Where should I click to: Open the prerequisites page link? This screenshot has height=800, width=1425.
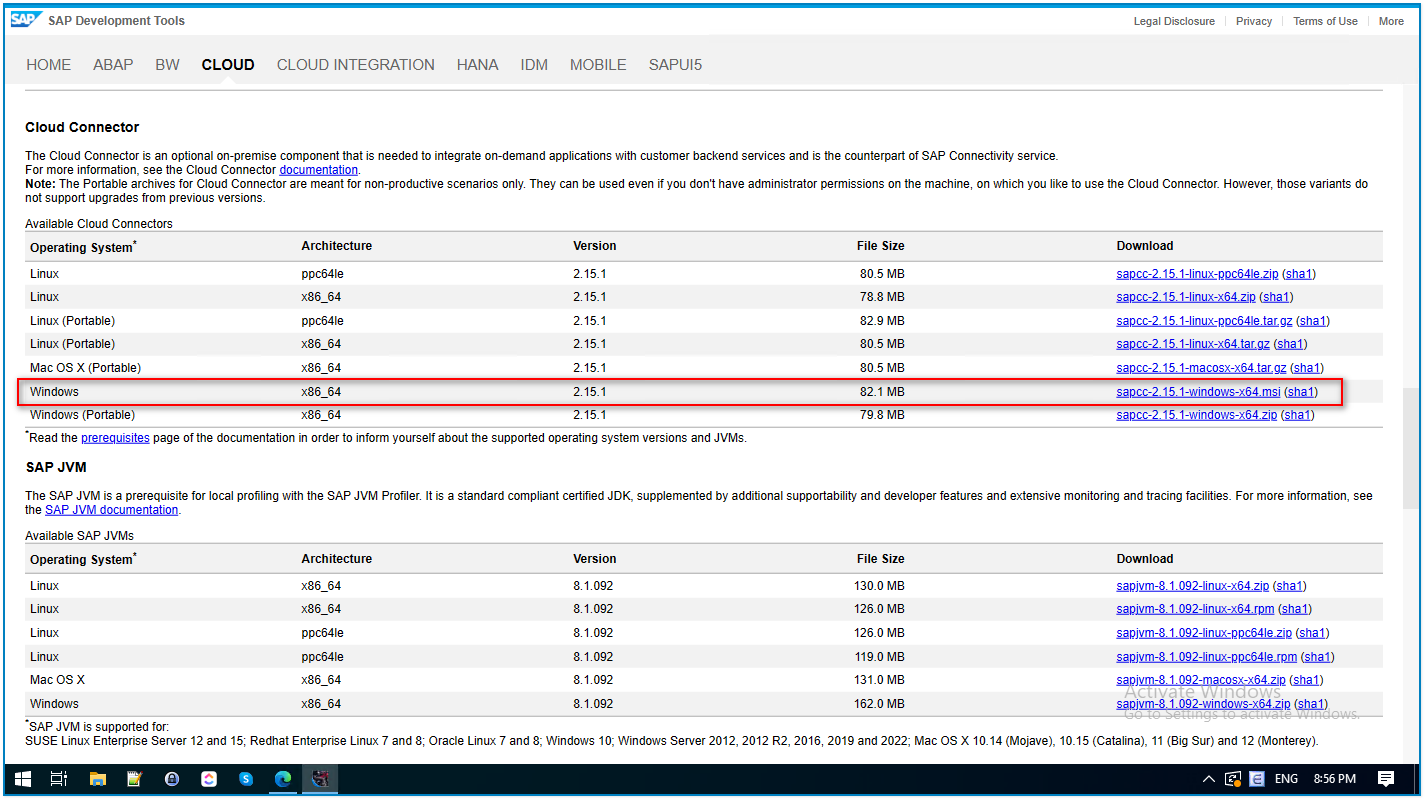tap(115, 437)
